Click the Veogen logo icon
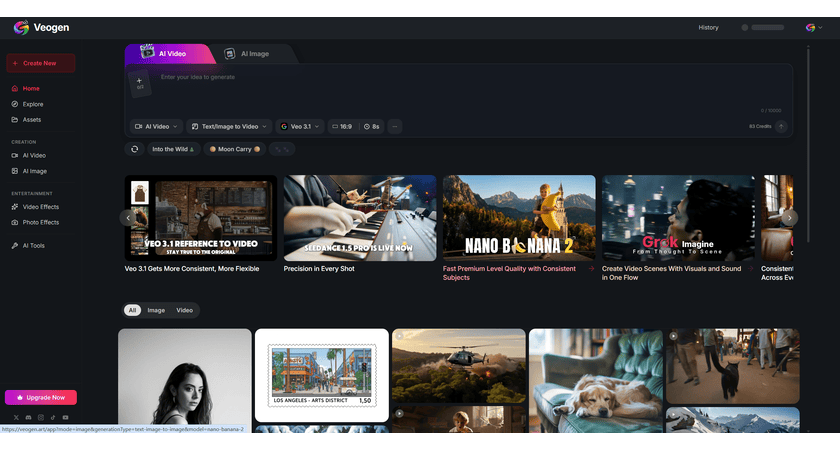 tap(21, 27)
